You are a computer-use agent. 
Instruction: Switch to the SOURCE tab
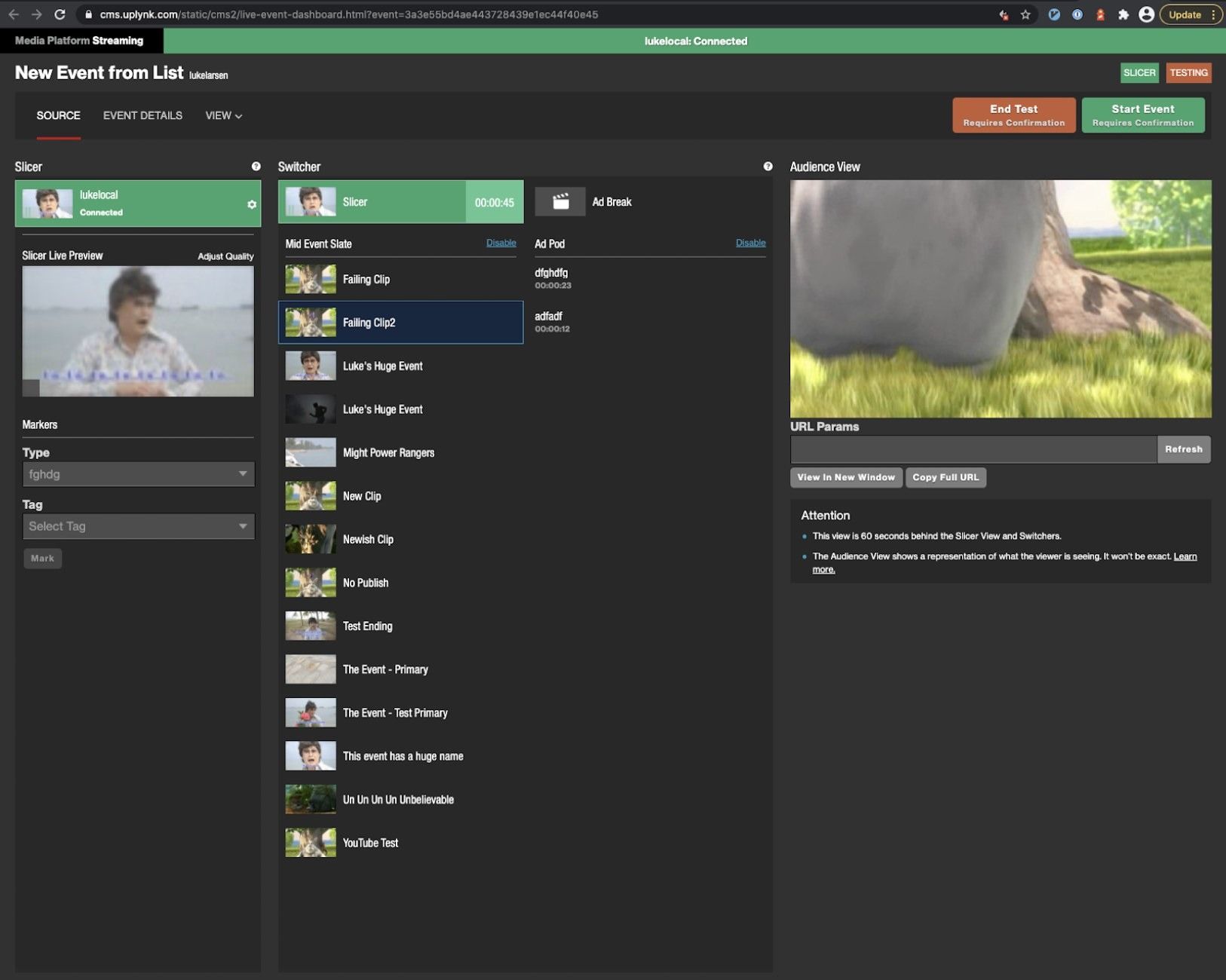(58, 115)
